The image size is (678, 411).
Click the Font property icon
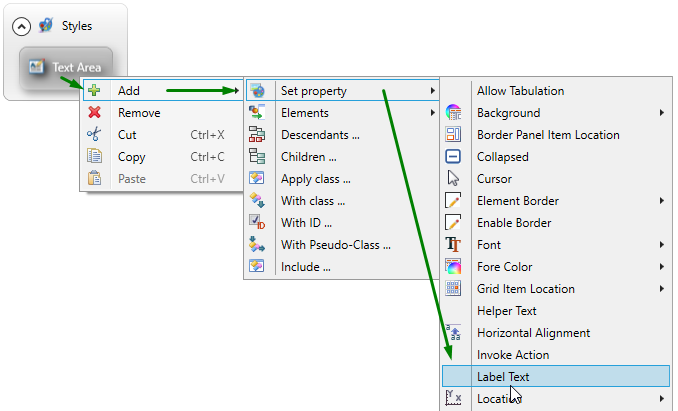(453, 245)
